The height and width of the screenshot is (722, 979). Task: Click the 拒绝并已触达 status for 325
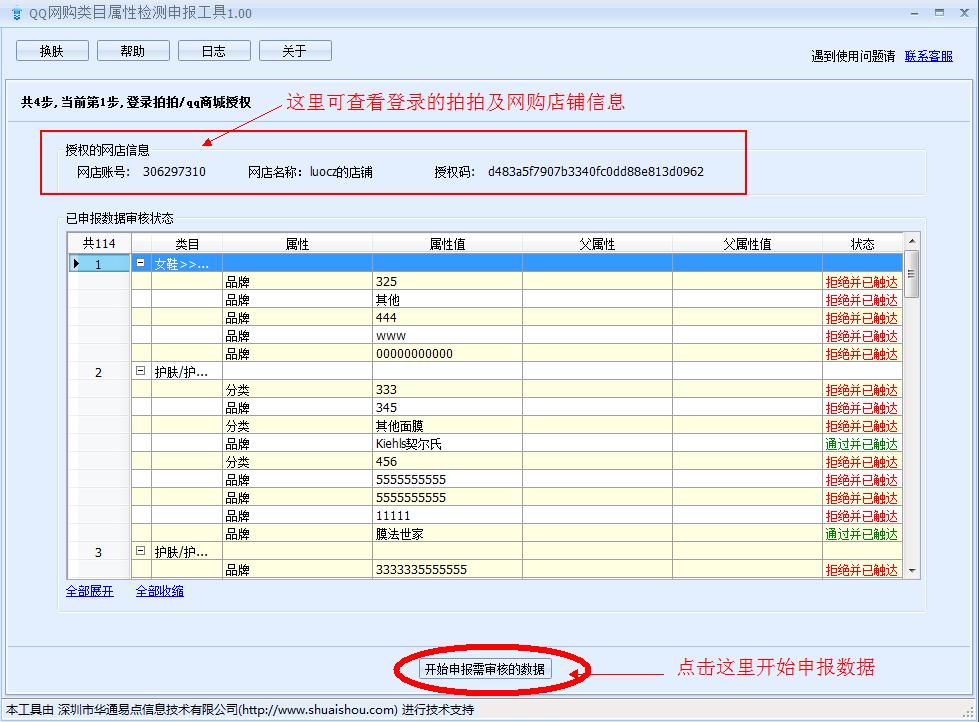click(862, 282)
